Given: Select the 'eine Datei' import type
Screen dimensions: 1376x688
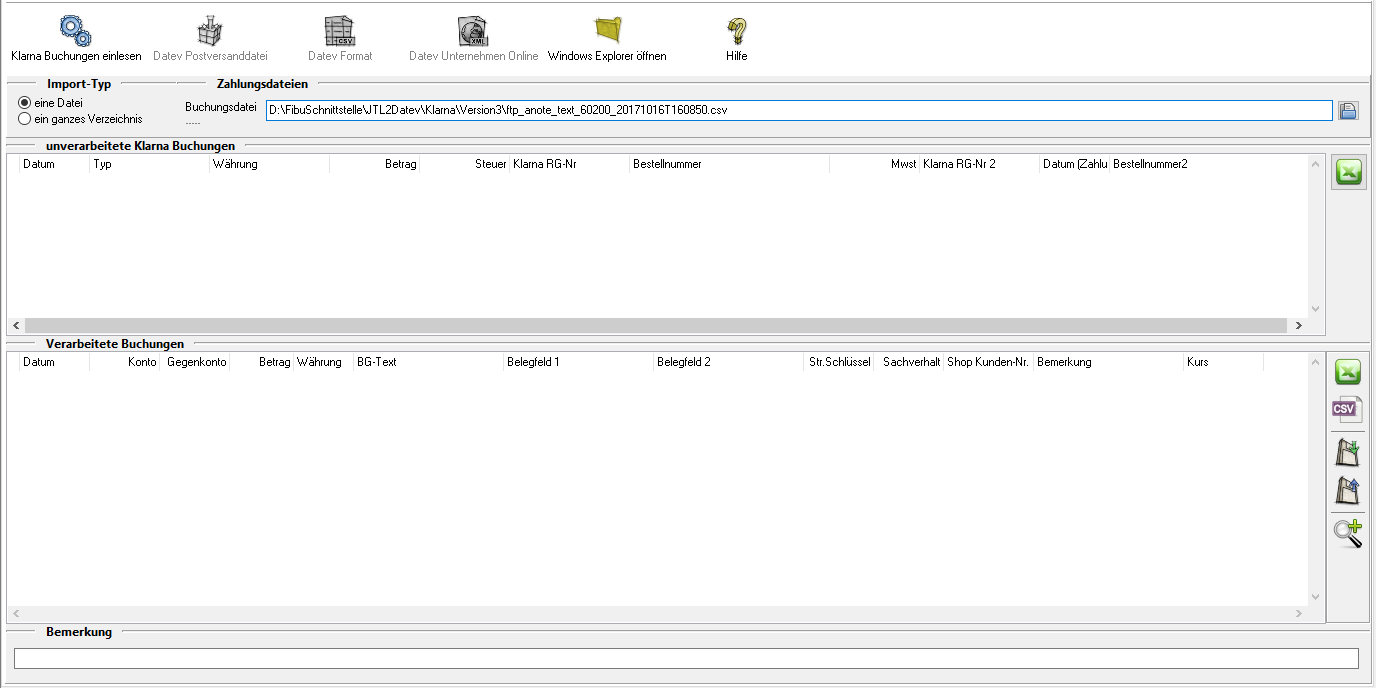Looking at the screenshot, I should 25,103.
